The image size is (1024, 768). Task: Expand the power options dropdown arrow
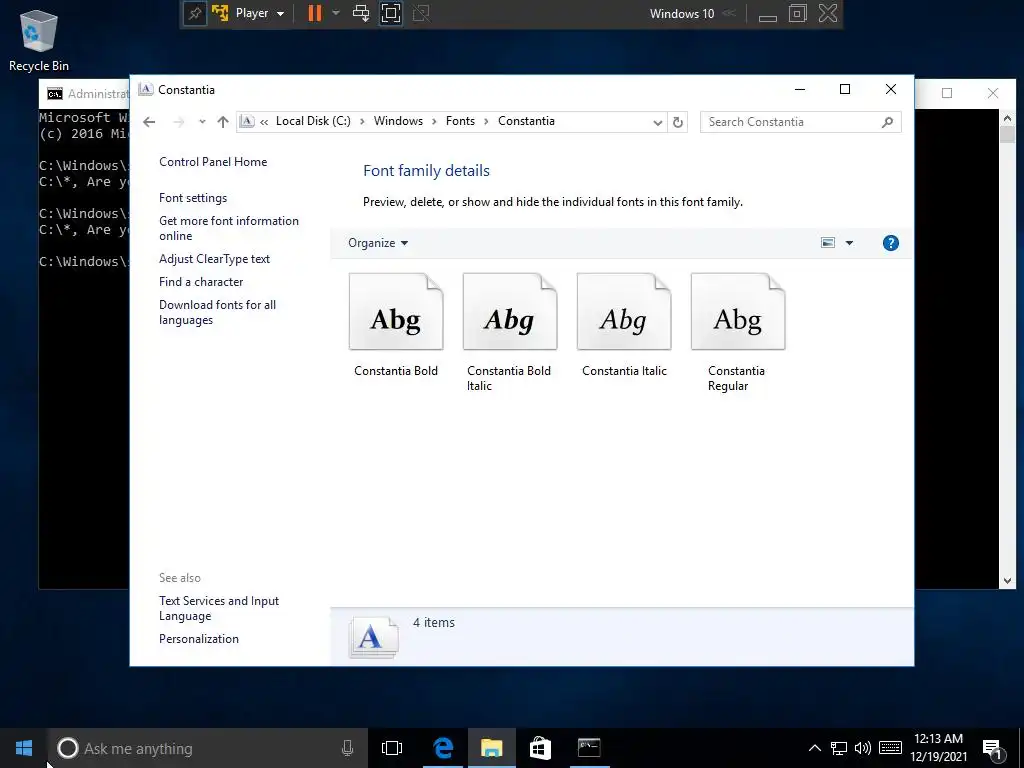[336, 13]
